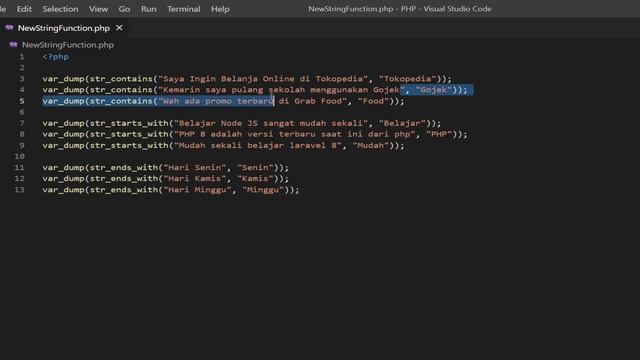Click the "Minggu" second argument on line 13
640x360 pixels.
coord(263,190)
